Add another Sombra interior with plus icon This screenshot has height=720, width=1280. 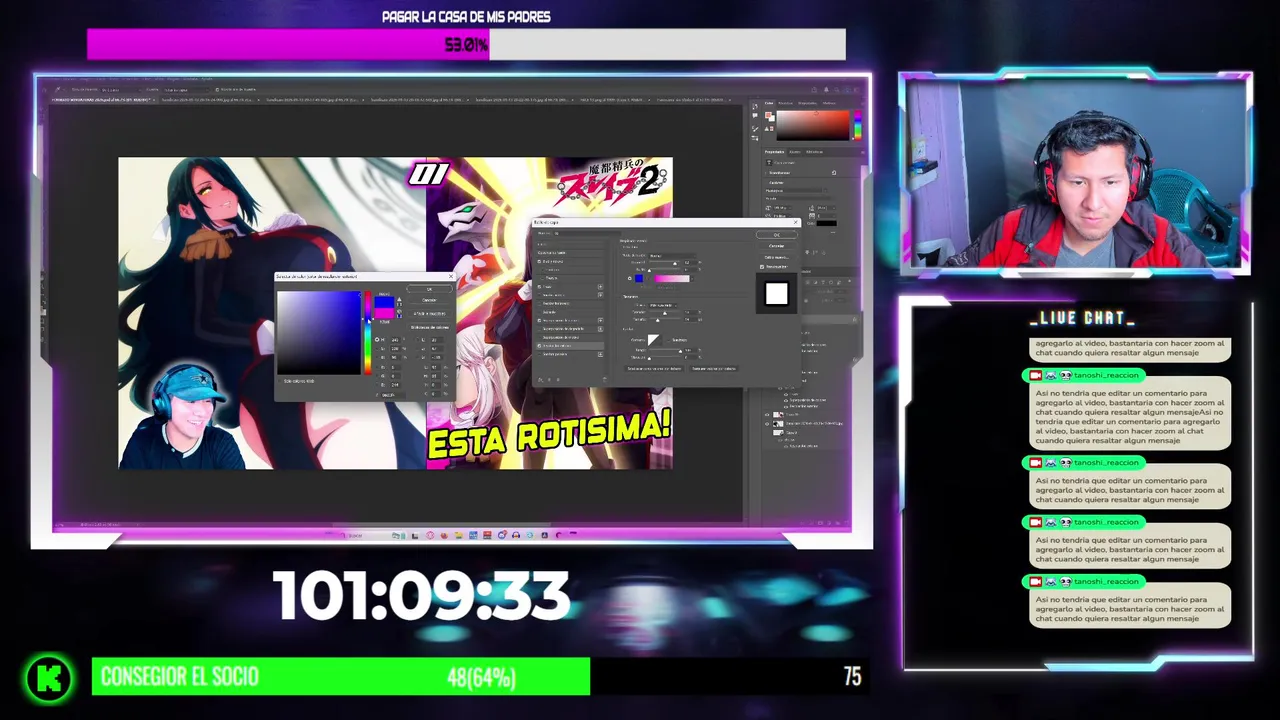(x=600, y=295)
